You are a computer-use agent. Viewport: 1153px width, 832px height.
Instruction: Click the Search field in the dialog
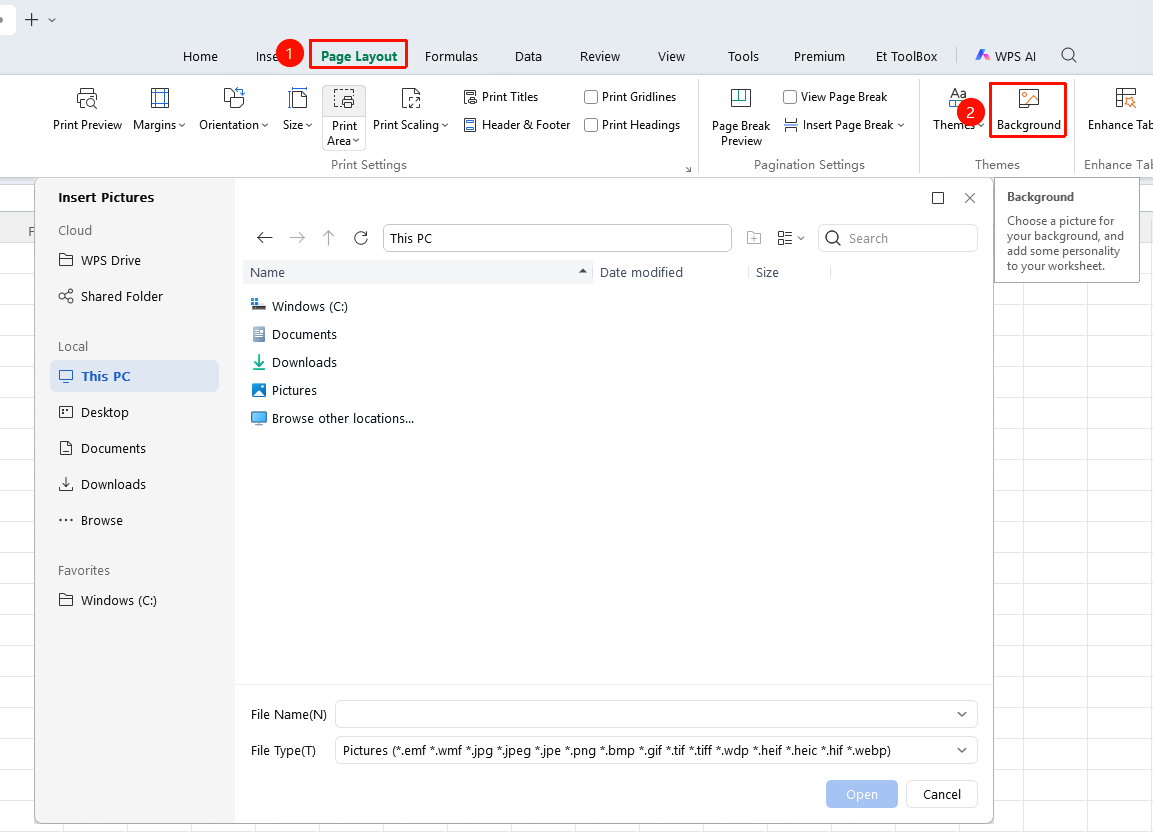pos(898,238)
